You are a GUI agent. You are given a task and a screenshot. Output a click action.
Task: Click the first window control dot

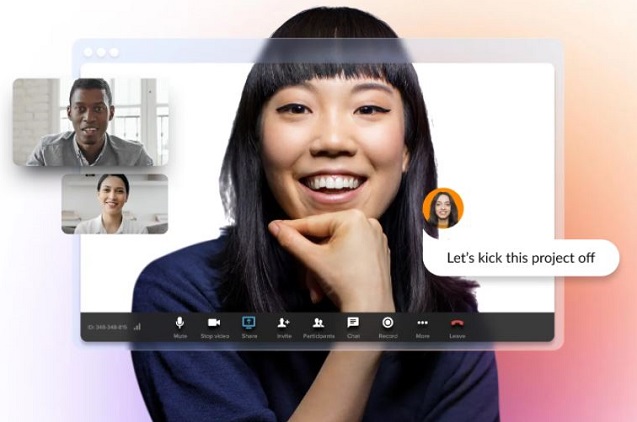[x=89, y=52]
